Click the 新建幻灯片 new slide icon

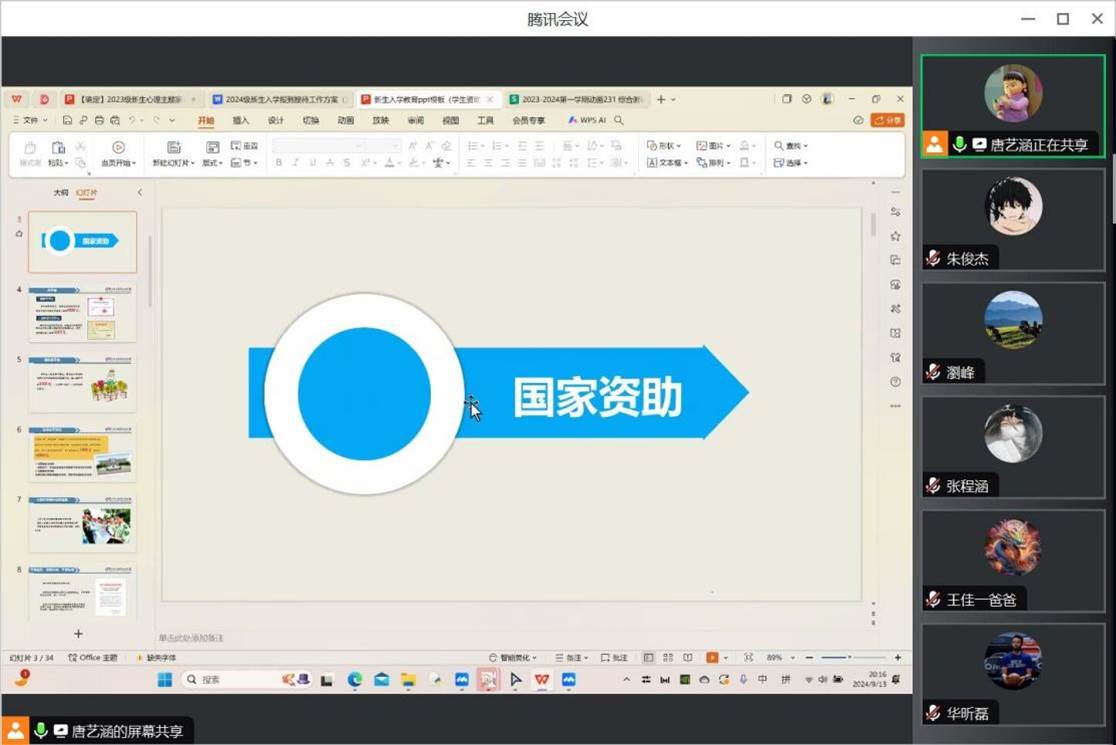(174, 147)
